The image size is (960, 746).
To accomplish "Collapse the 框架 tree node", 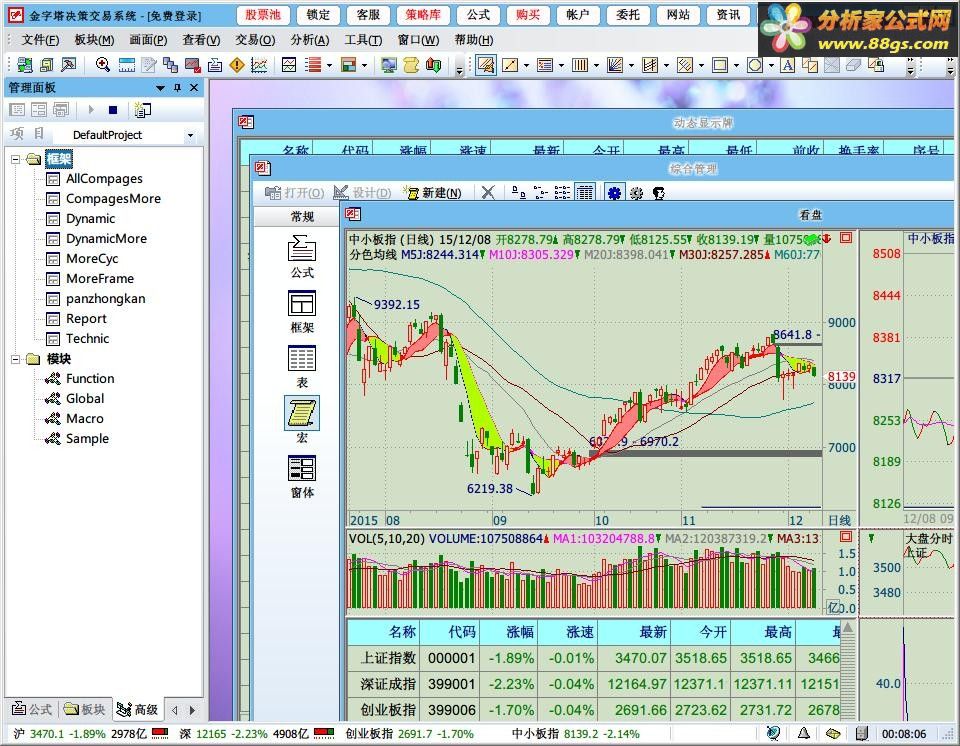I will (x=15, y=159).
